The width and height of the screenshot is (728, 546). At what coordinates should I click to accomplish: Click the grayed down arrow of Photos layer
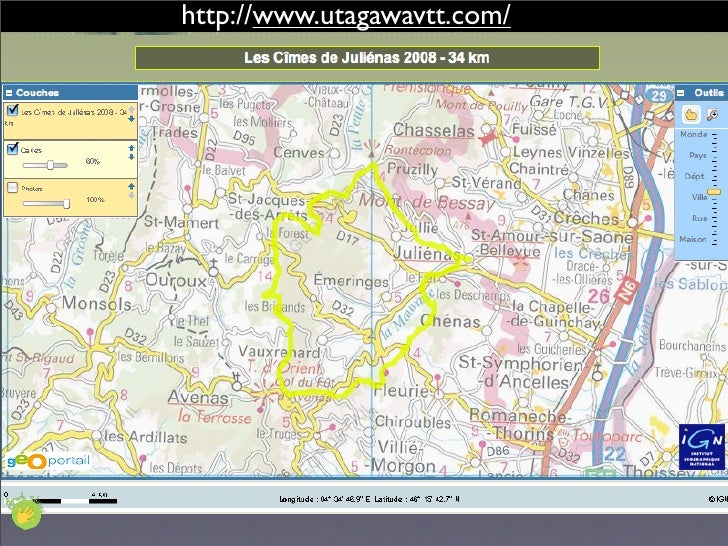131,195
